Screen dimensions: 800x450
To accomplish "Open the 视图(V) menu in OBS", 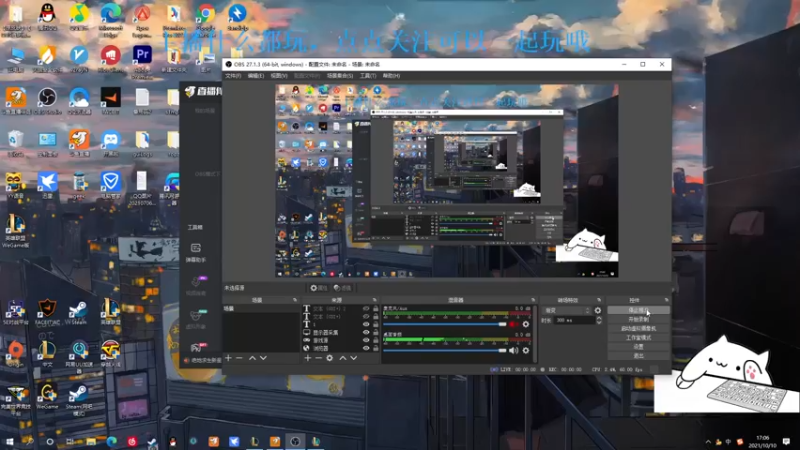I will click(279, 76).
